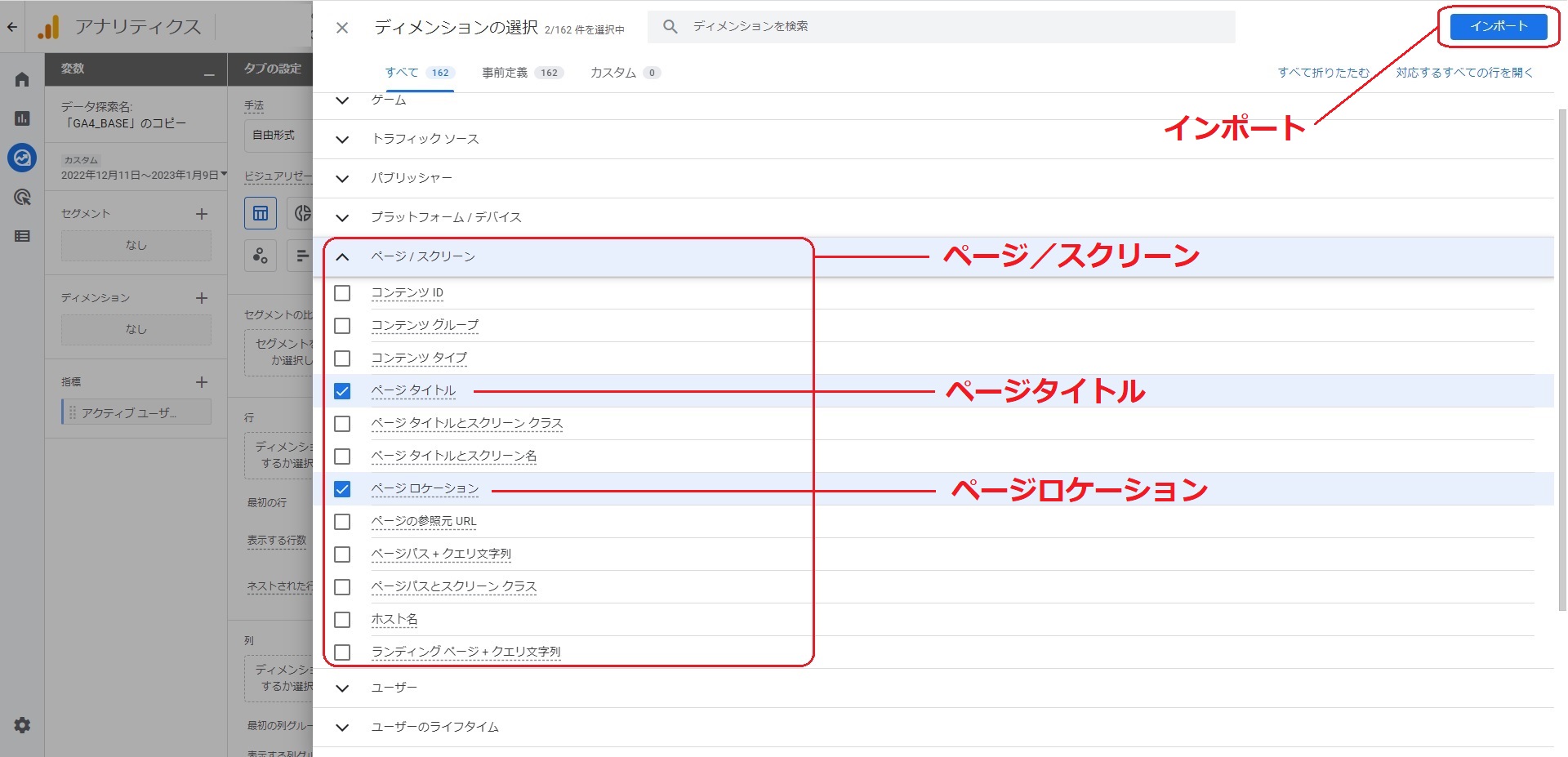Viewport: 1568px width, 757px height.
Task: Check ページパスとスクリーン クラス checkbox
Action: click(342, 587)
